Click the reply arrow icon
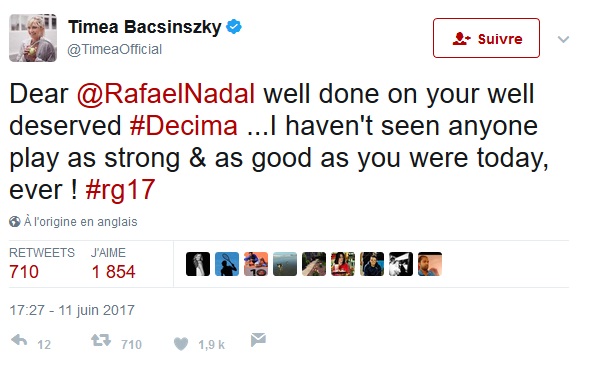This screenshot has height=366, width=593. [19, 341]
